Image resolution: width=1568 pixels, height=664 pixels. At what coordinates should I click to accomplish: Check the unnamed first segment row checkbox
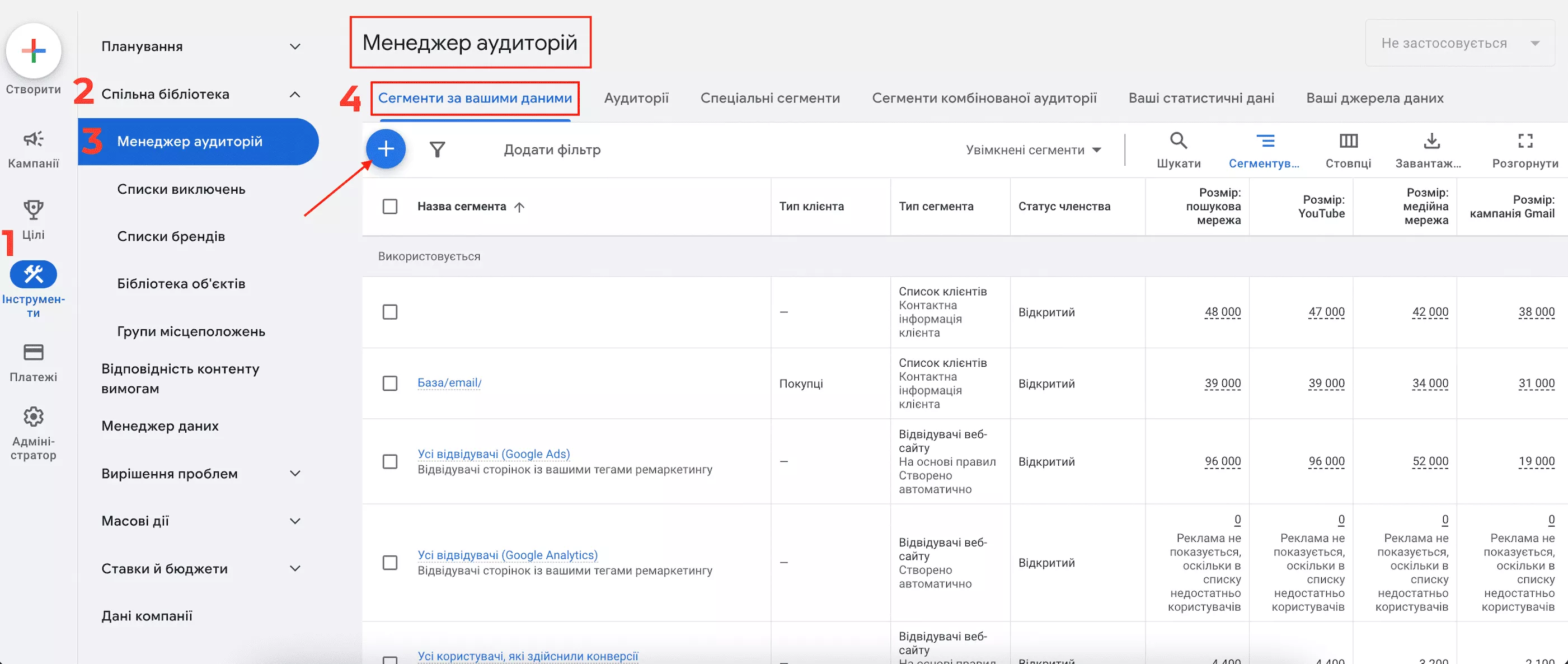tap(390, 312)
